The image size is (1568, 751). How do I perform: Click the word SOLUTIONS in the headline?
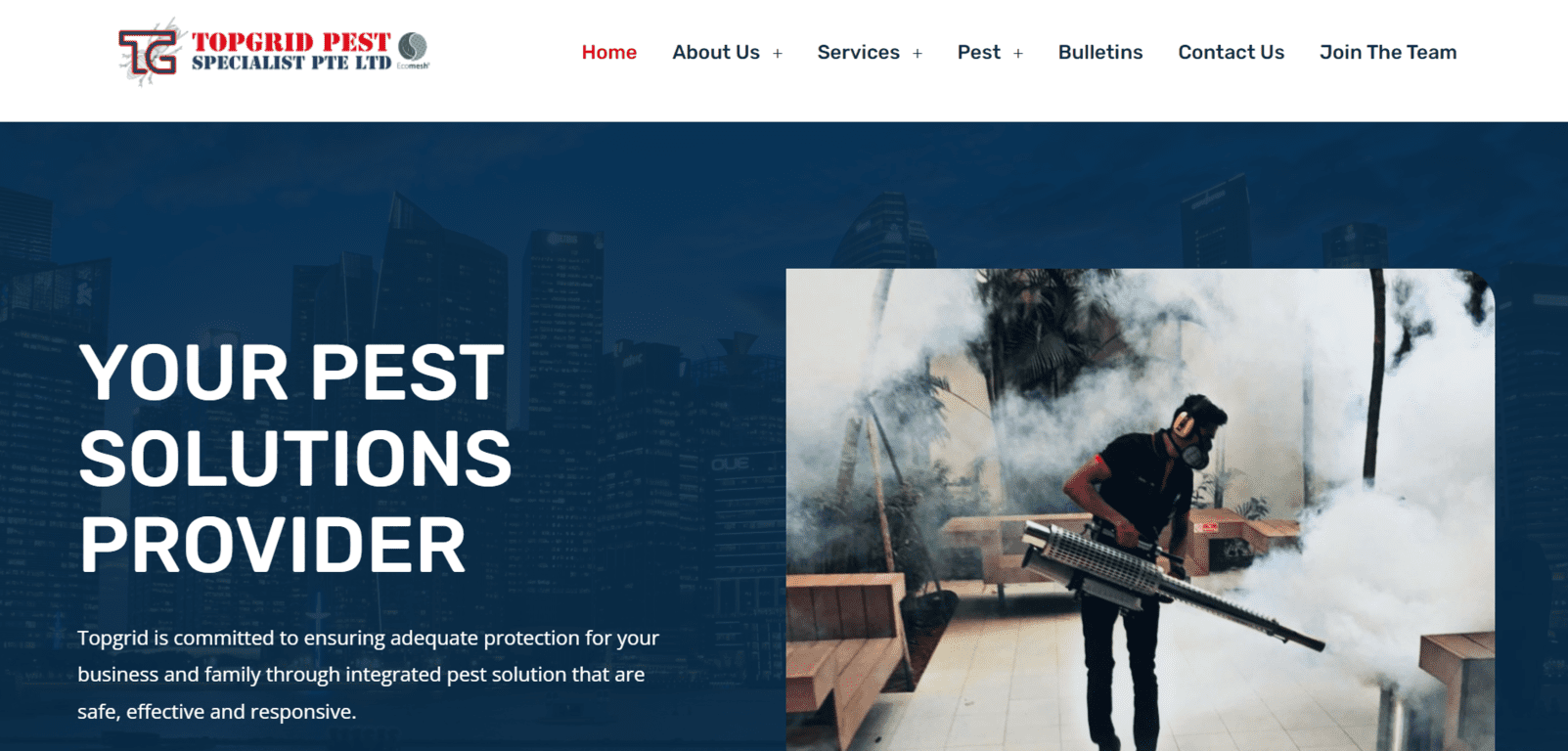point(295,459)
